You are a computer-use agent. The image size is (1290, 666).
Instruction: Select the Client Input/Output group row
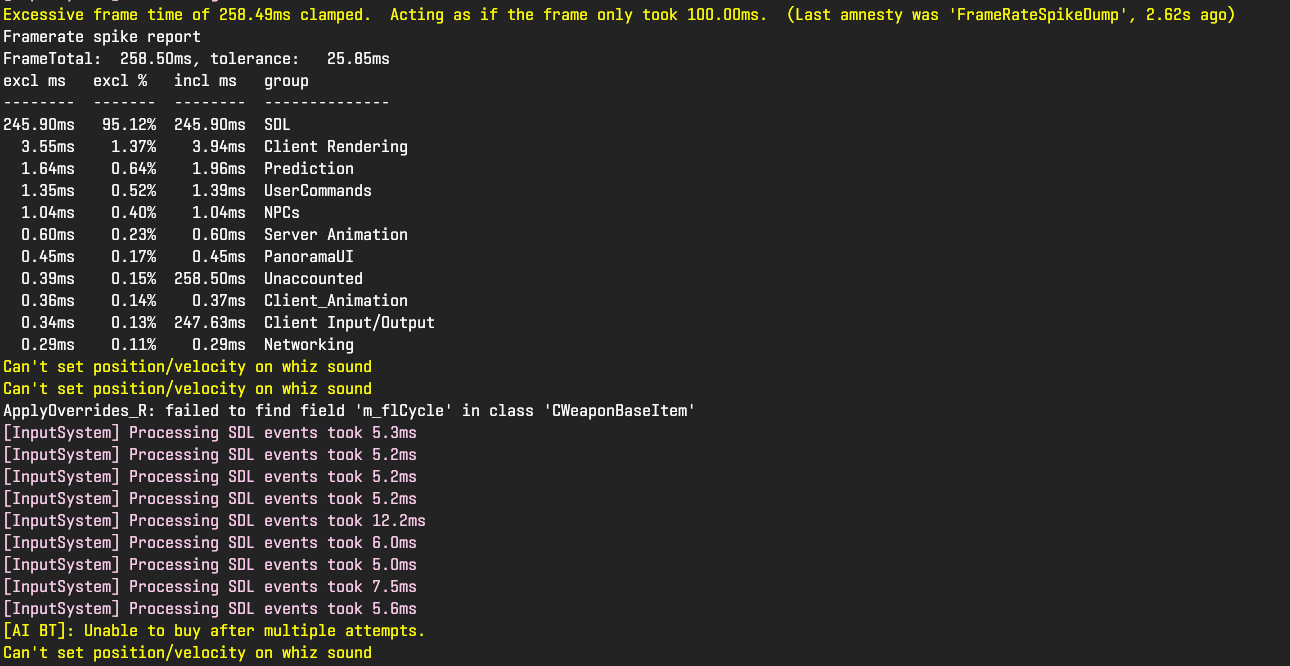349,323
